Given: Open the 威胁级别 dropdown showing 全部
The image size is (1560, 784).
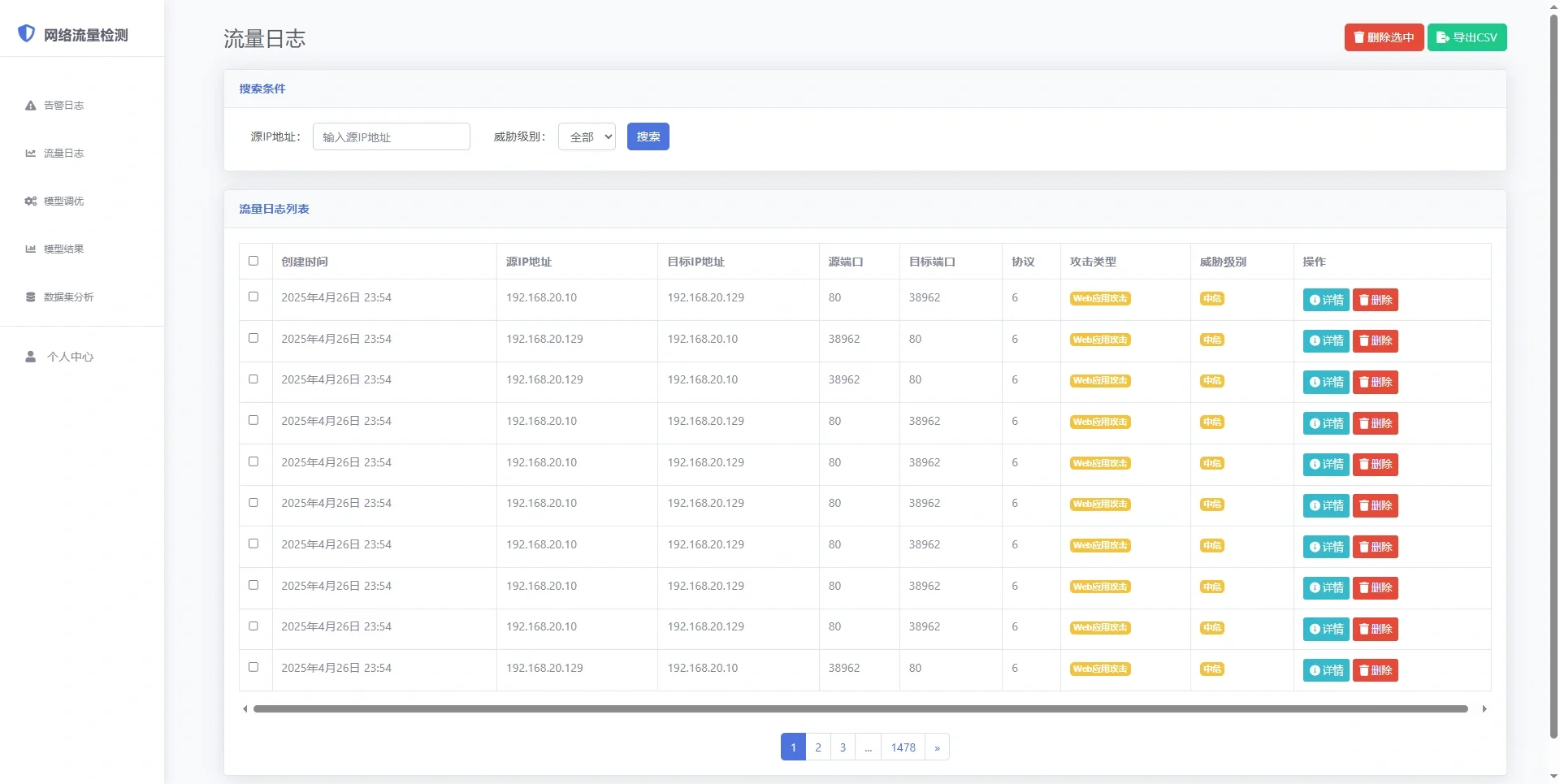Looking at the screenshot, I should pyautogui.click(x=587, y=136).
